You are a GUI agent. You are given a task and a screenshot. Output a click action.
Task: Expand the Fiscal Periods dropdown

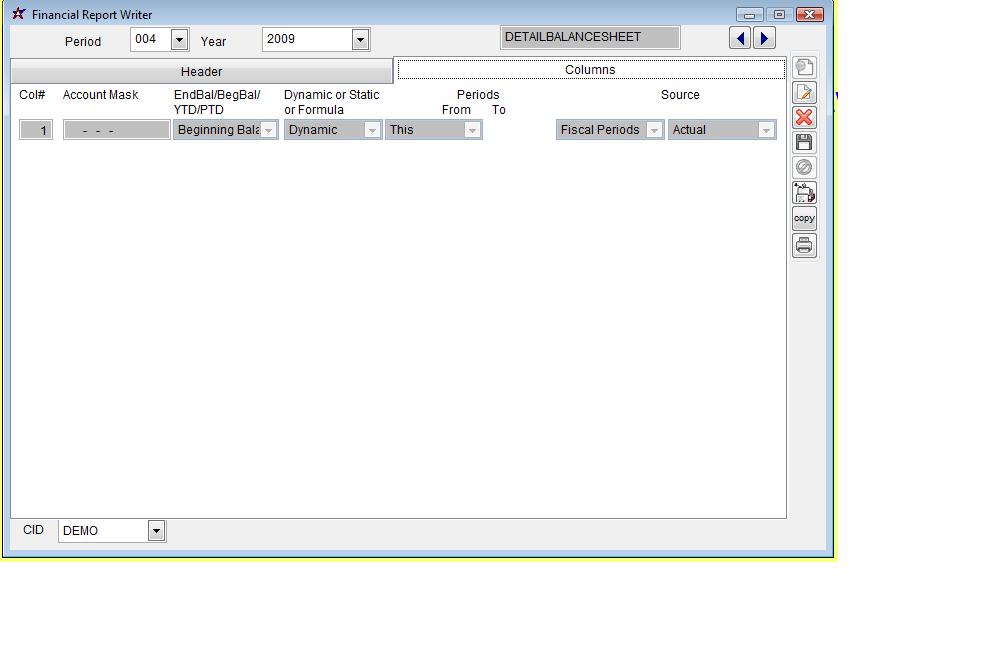click(654, 131)
